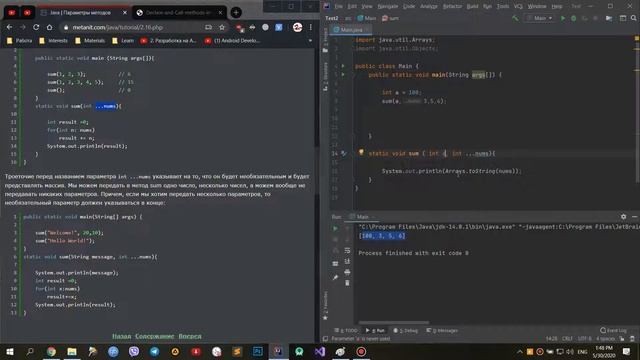Toggle the lock read-only icon in status bar
Image resolution: width=640 pixels, height=360 pixels.
coord(622,339)
